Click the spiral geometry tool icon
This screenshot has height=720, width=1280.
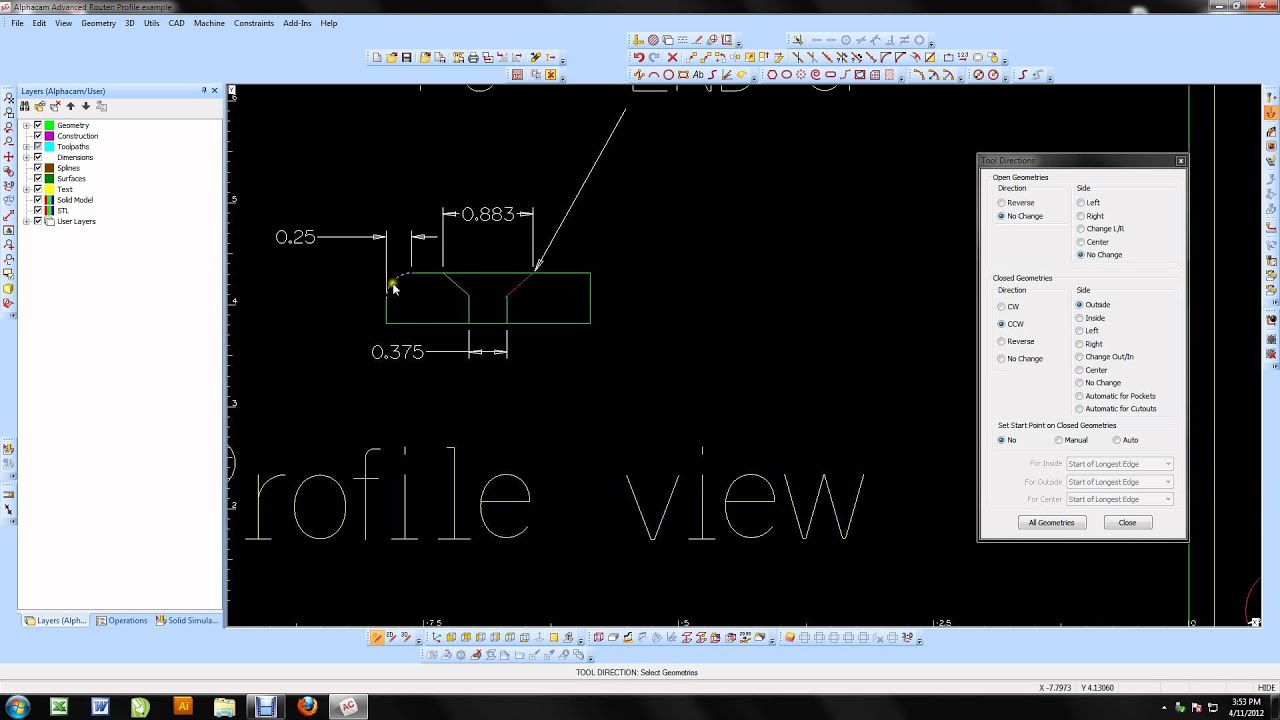point(816,75)
